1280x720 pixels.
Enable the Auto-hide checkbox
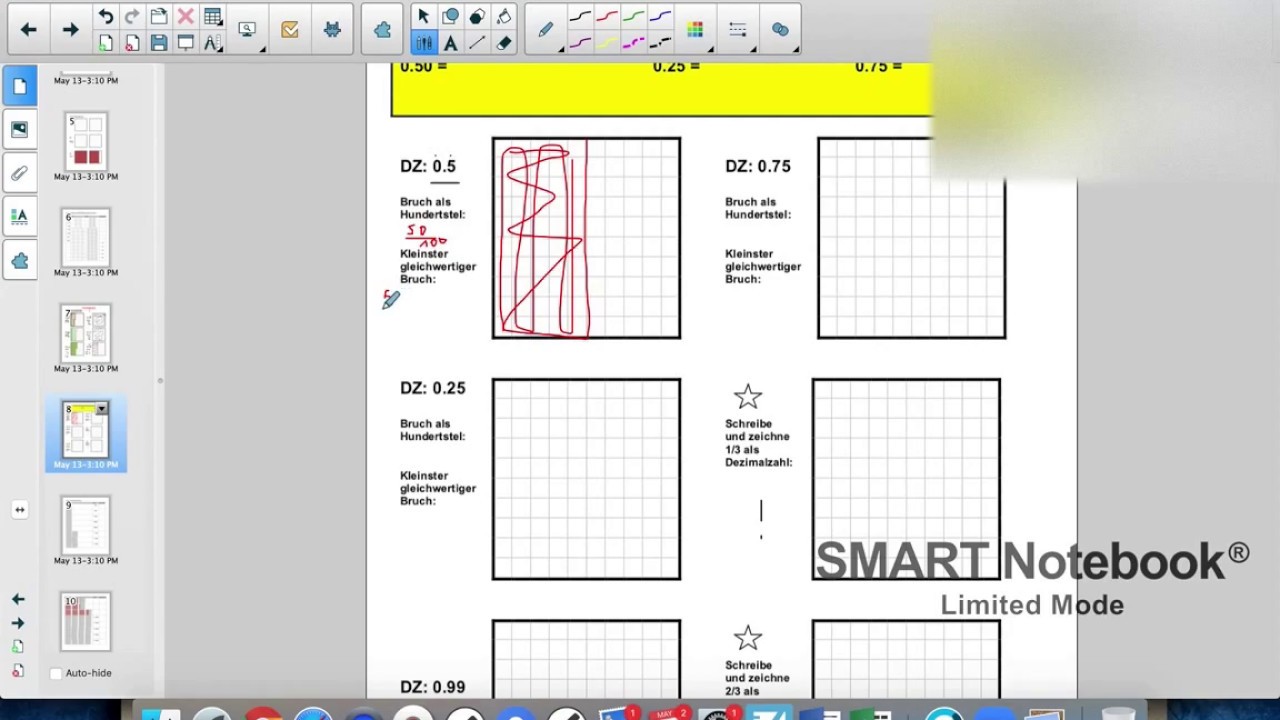[x=56, y=673]
